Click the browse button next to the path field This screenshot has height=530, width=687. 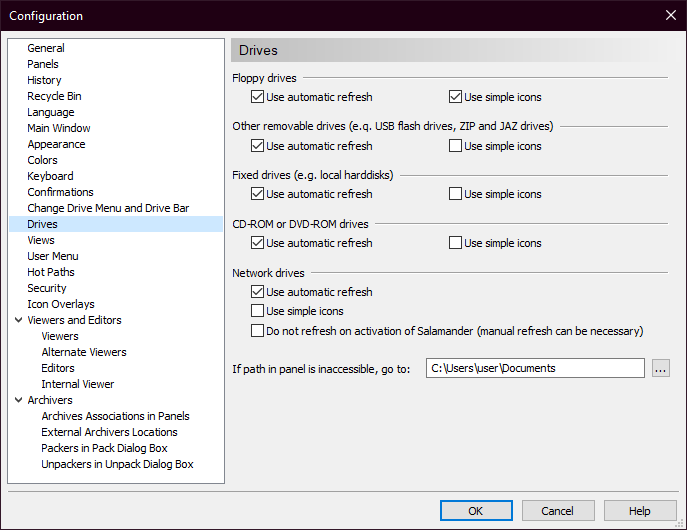(660, 368)
